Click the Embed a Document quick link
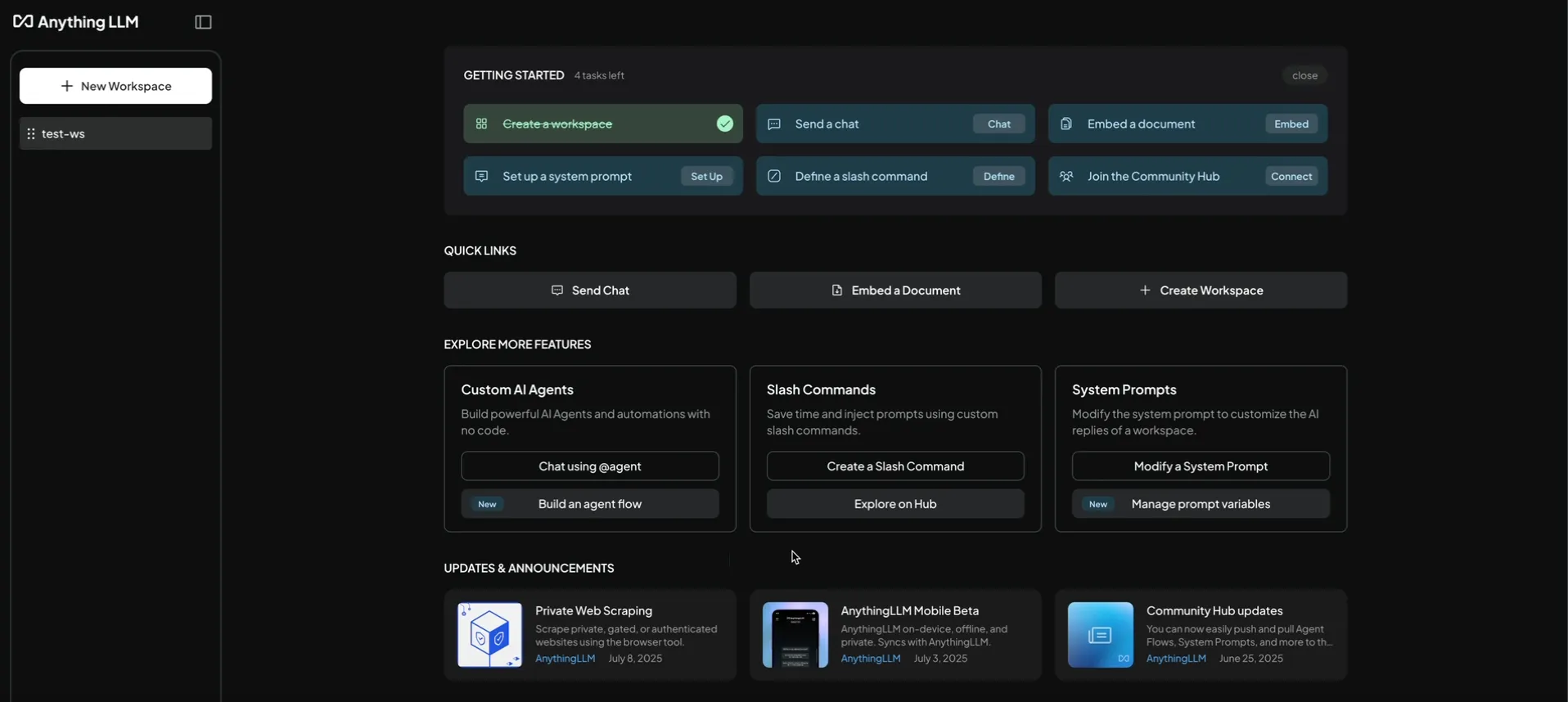Screen dimensions: 1568x702 [895, 290]
